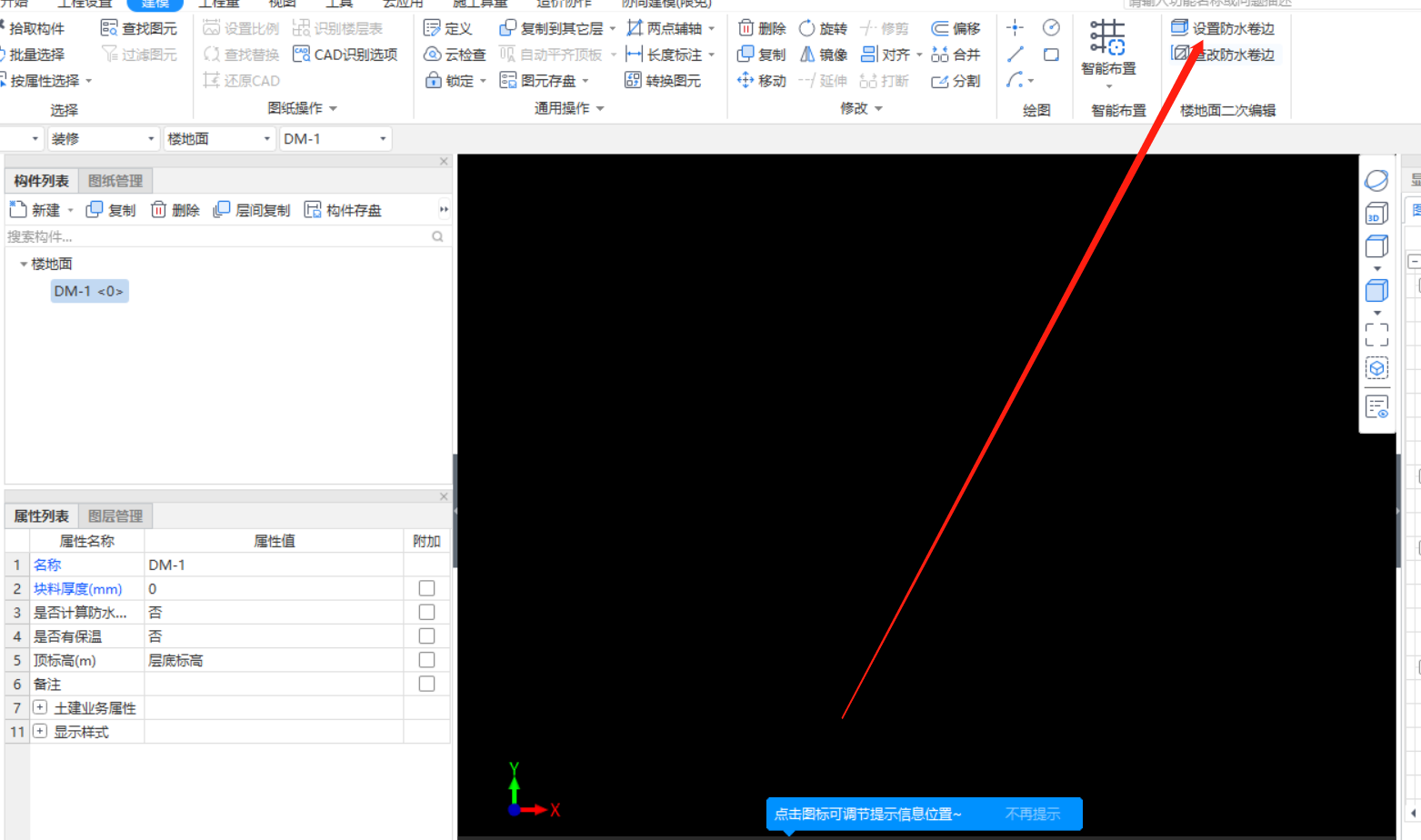
Task: Click the 搜索构件 search field
Action: point(227,236)
